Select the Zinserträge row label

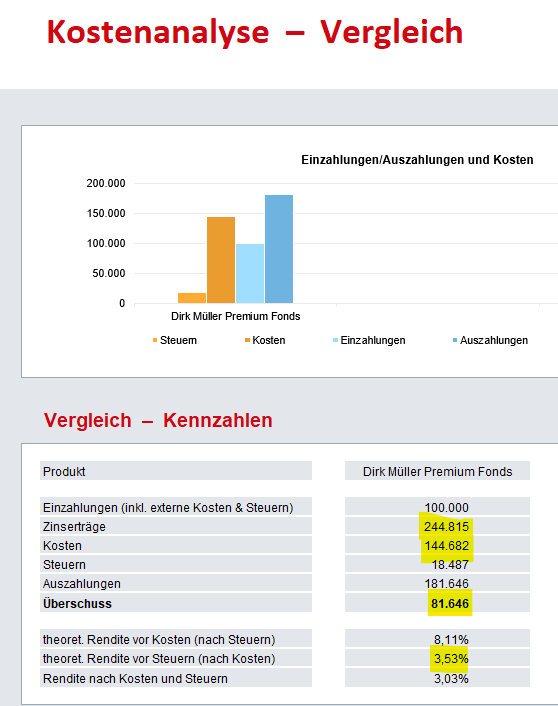[74, 527]
